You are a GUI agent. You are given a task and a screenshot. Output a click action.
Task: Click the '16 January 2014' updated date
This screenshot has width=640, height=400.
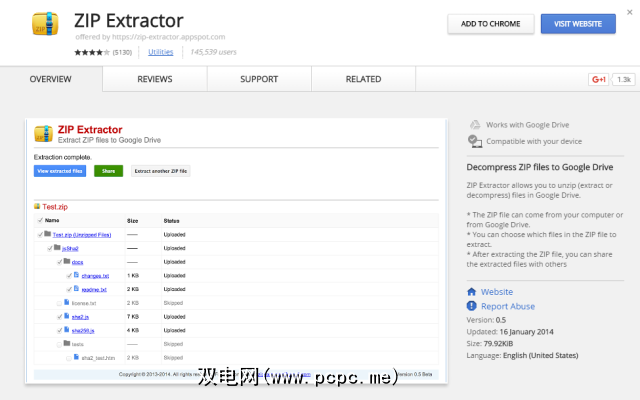pos(527,332)
